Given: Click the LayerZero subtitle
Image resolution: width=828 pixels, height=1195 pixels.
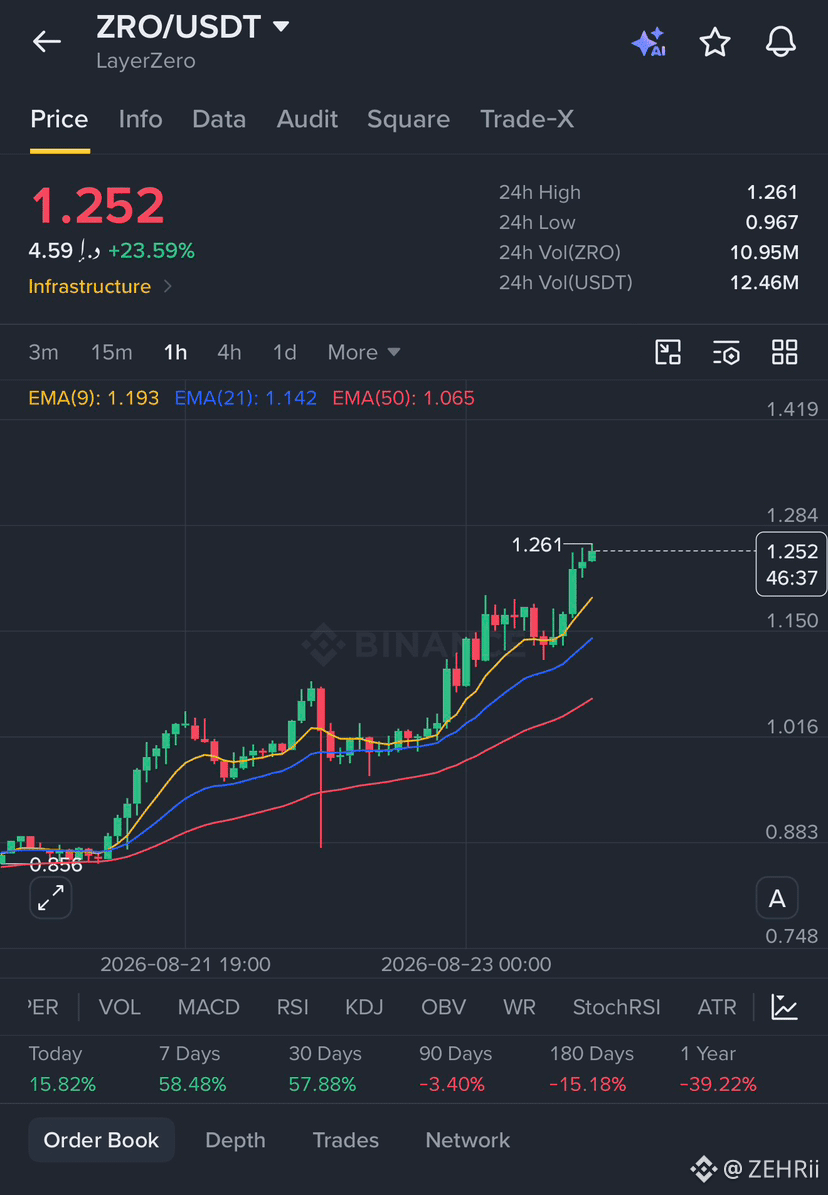Looking at the screenshot, I should pyautogui.click(x=146, y=61).
